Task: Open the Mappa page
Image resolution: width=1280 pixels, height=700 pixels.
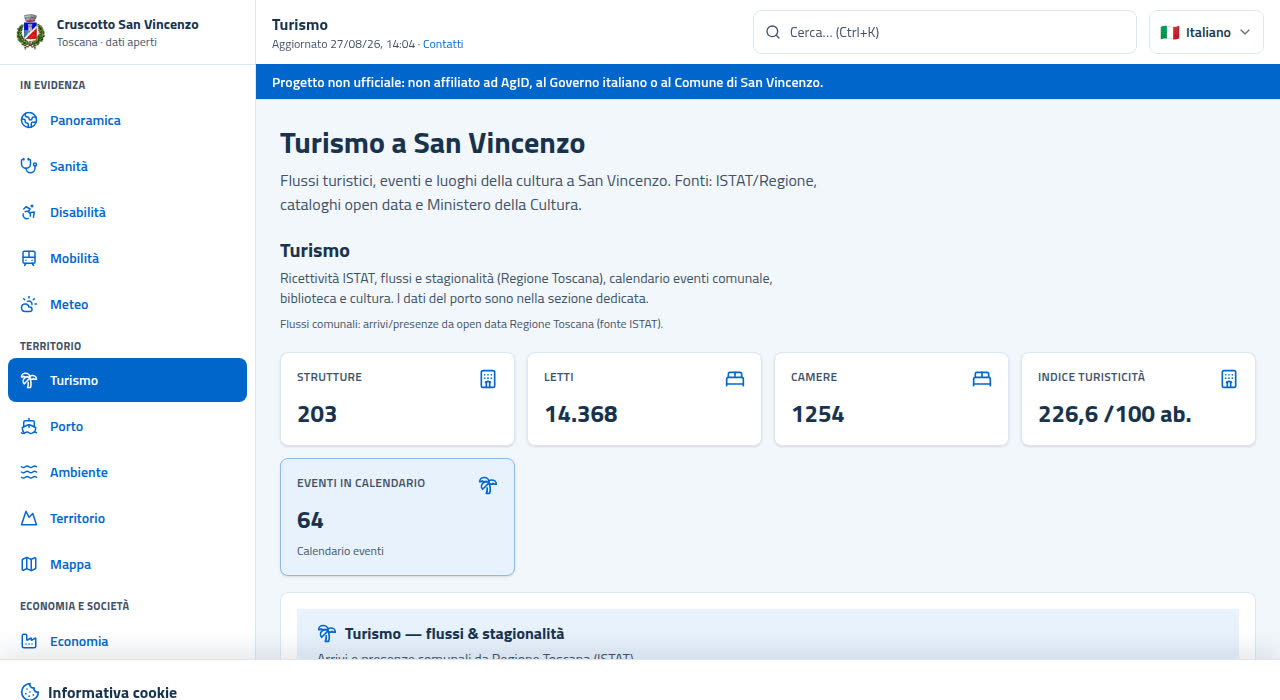Action: 127,564
